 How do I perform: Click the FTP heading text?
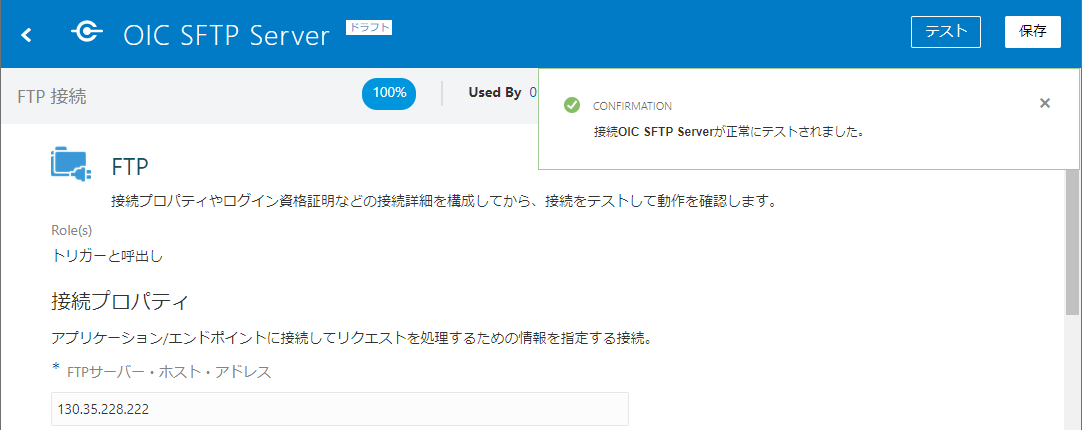point(130,166)
